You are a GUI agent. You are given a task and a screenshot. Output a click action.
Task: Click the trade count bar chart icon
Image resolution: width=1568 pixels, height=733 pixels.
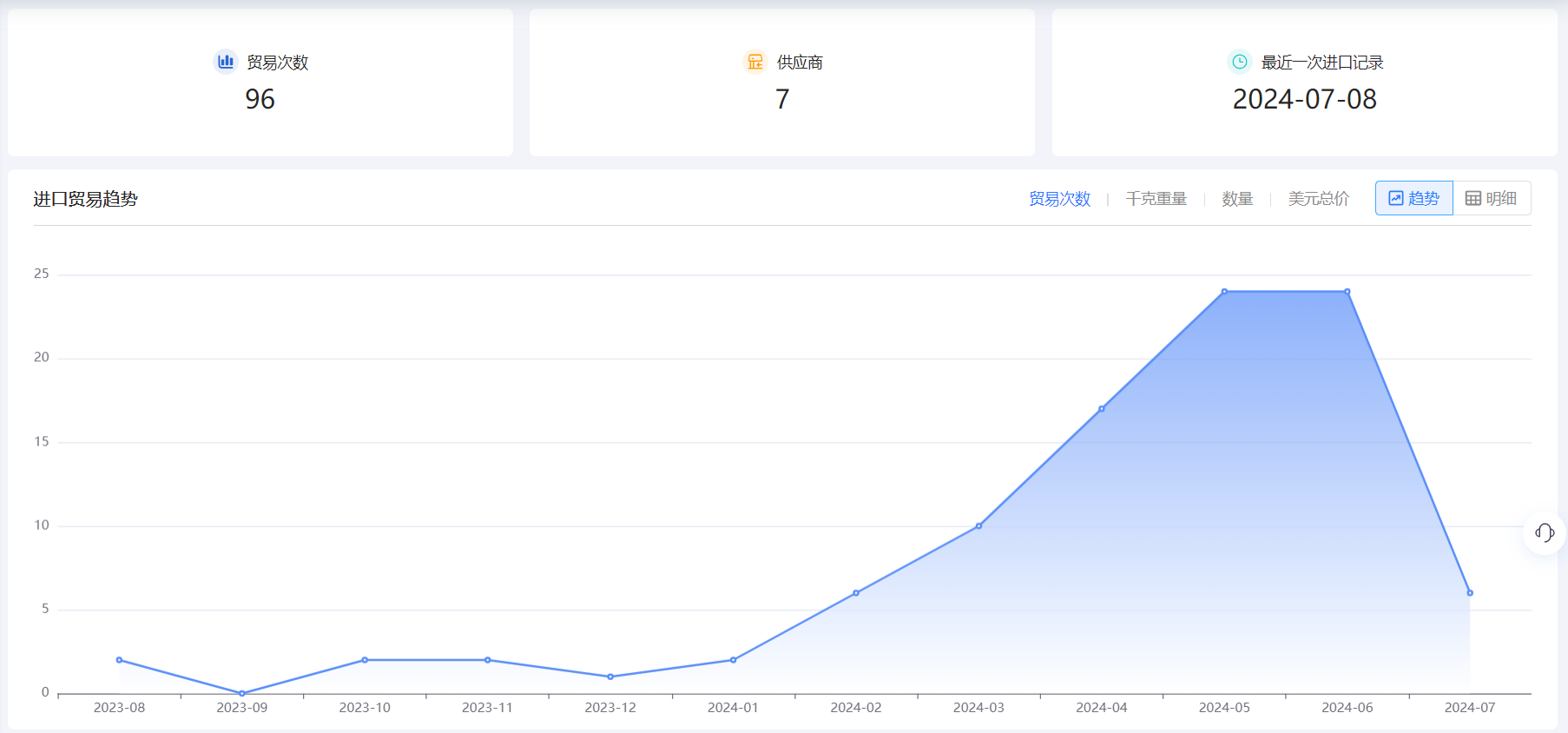[x=226, y=62]
